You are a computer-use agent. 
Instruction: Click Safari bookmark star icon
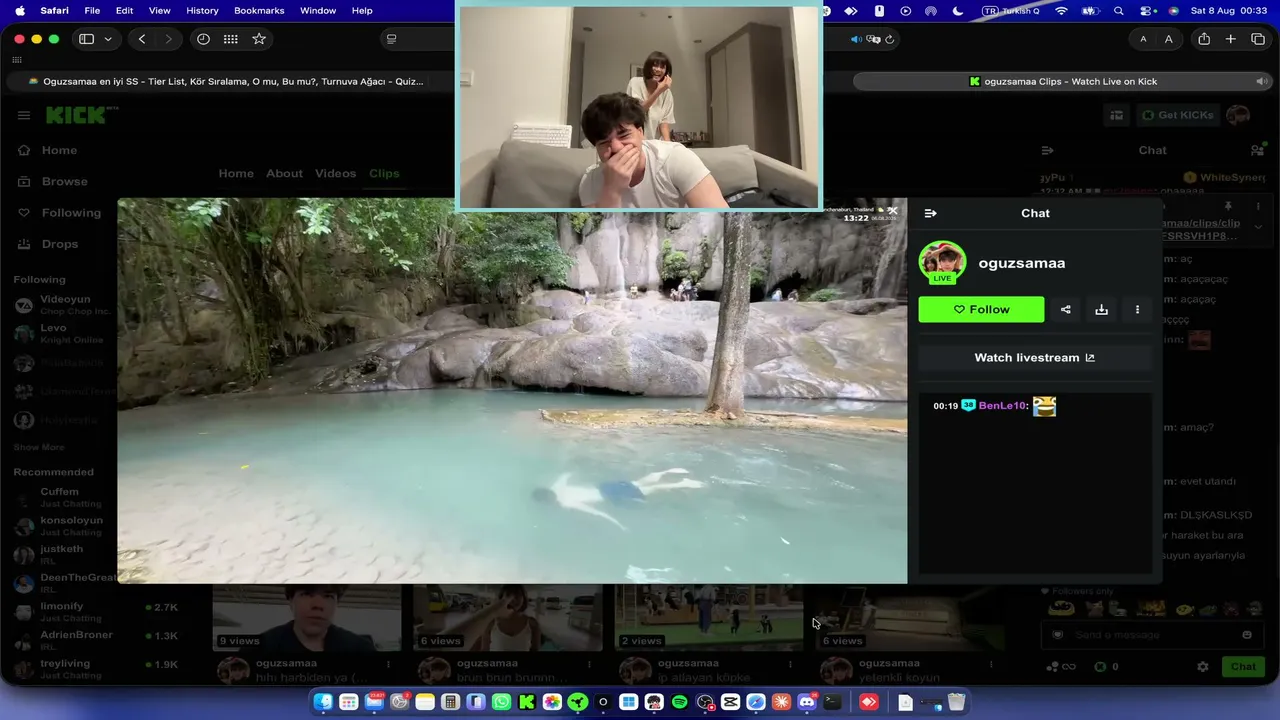[259, 39]
